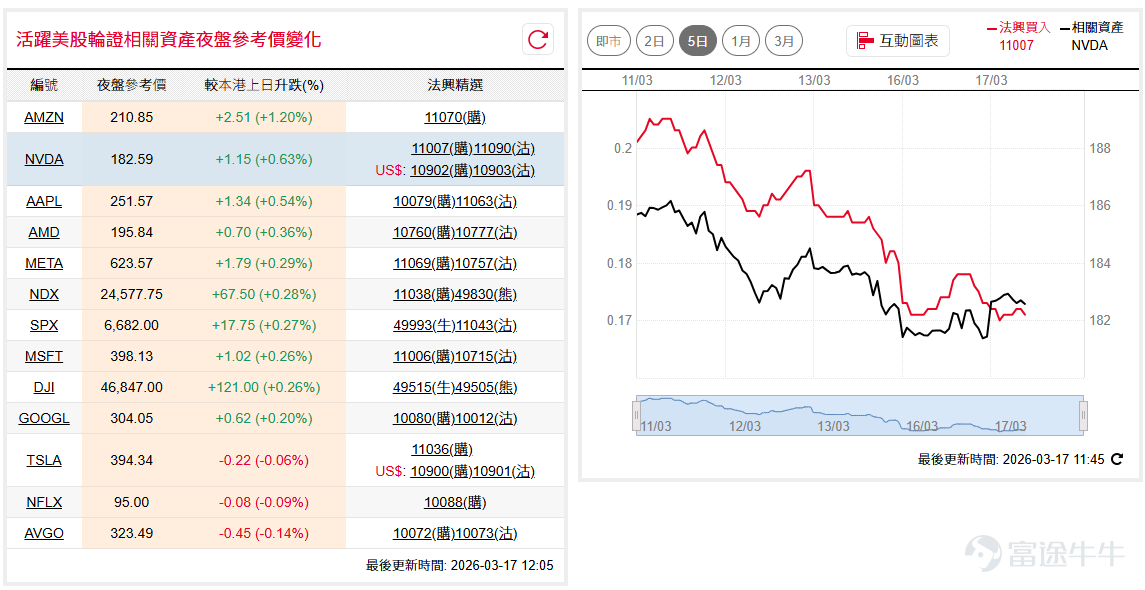The height and width of the screenshot is (590, 1145).
Task: Open NDX bear contract 49830
Action: pos(486,294)
